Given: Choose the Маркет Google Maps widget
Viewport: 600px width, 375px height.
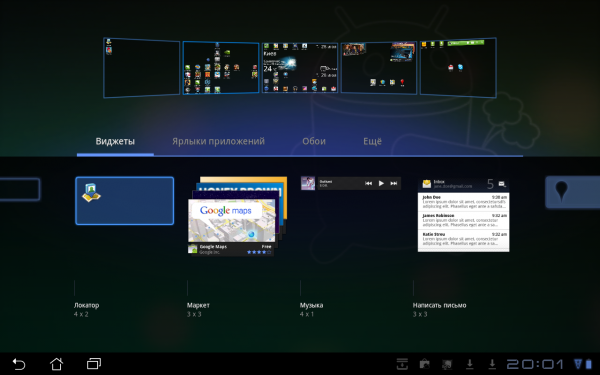Looking at the screenshot, I should (237, 215).
